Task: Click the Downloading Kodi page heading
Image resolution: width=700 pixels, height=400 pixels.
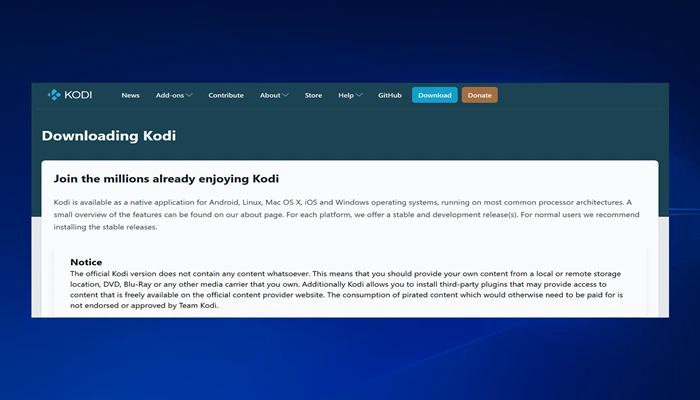Action: click(109, 136)
